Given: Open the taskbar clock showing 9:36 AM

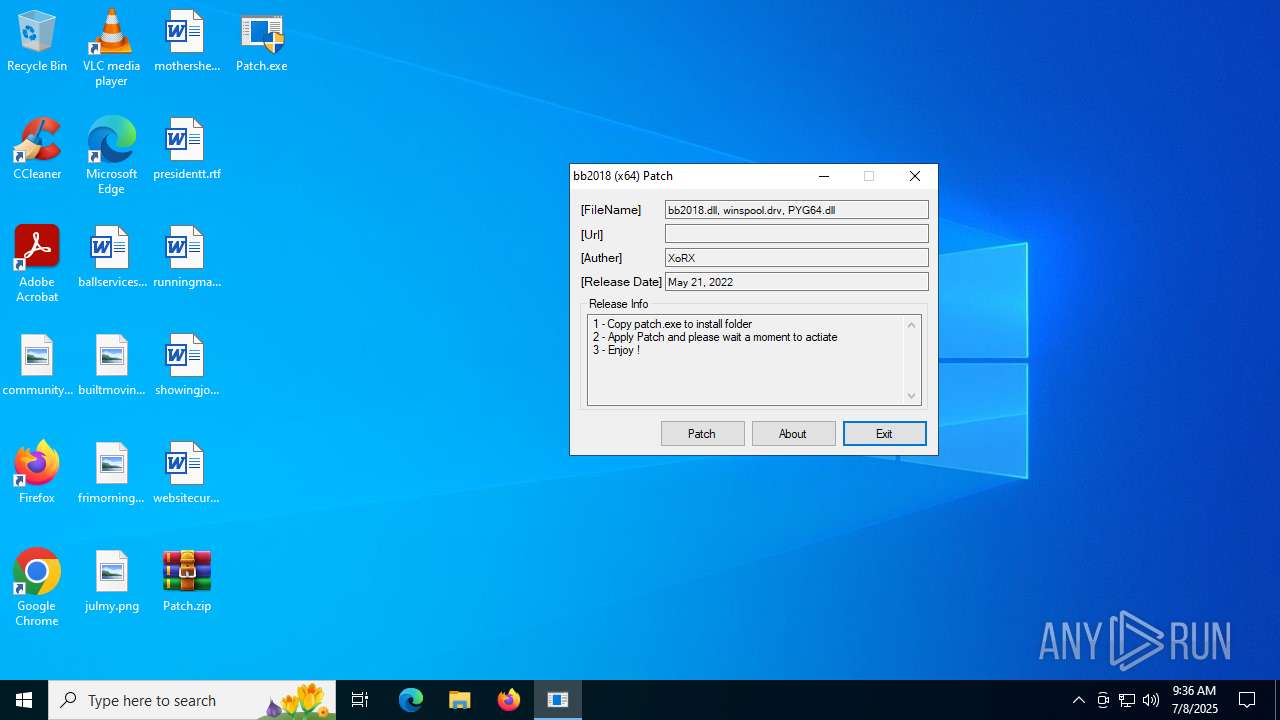Looking at the screenshot, I should [1194, 700].
